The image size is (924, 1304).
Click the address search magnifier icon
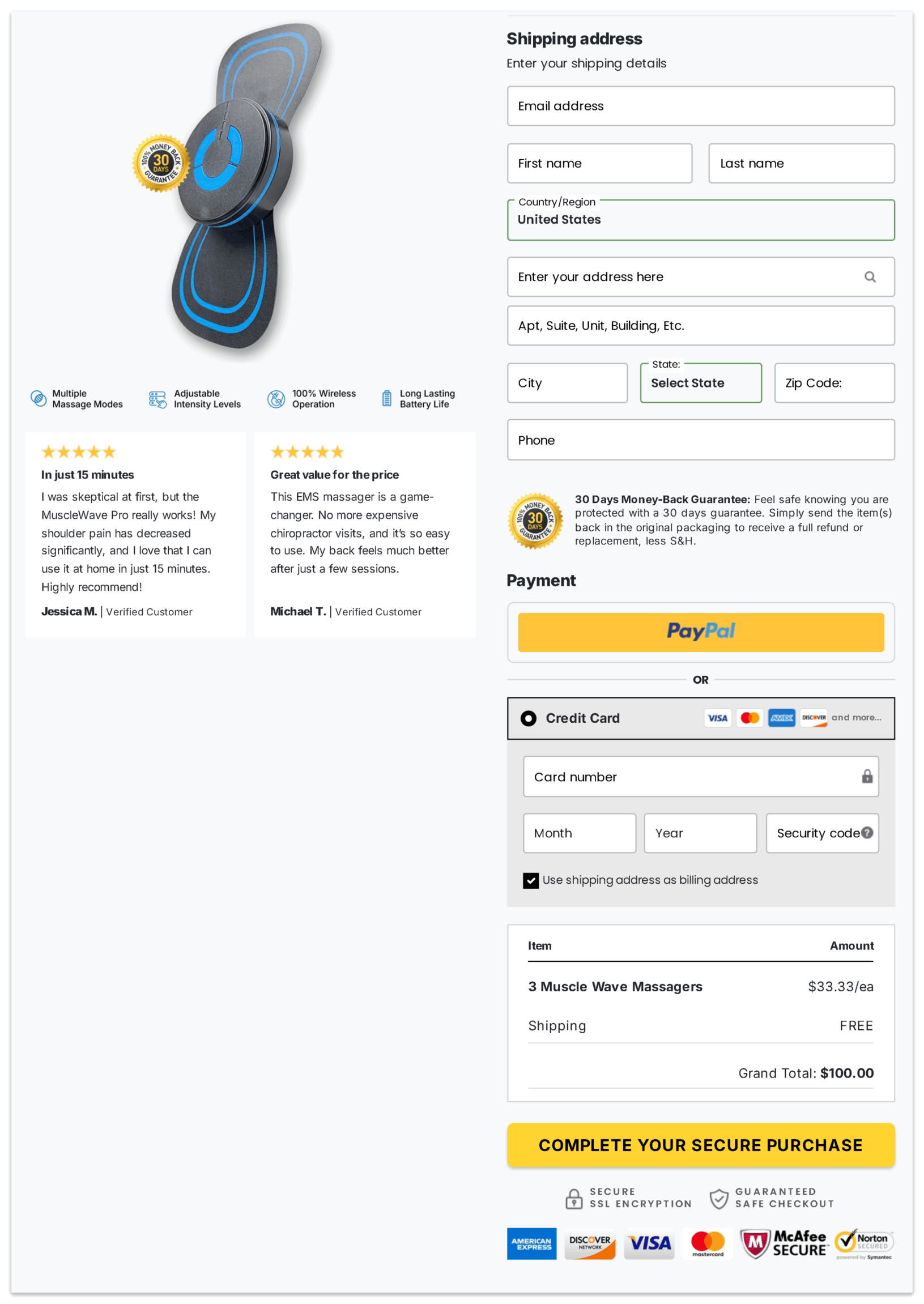coord(870,277)
